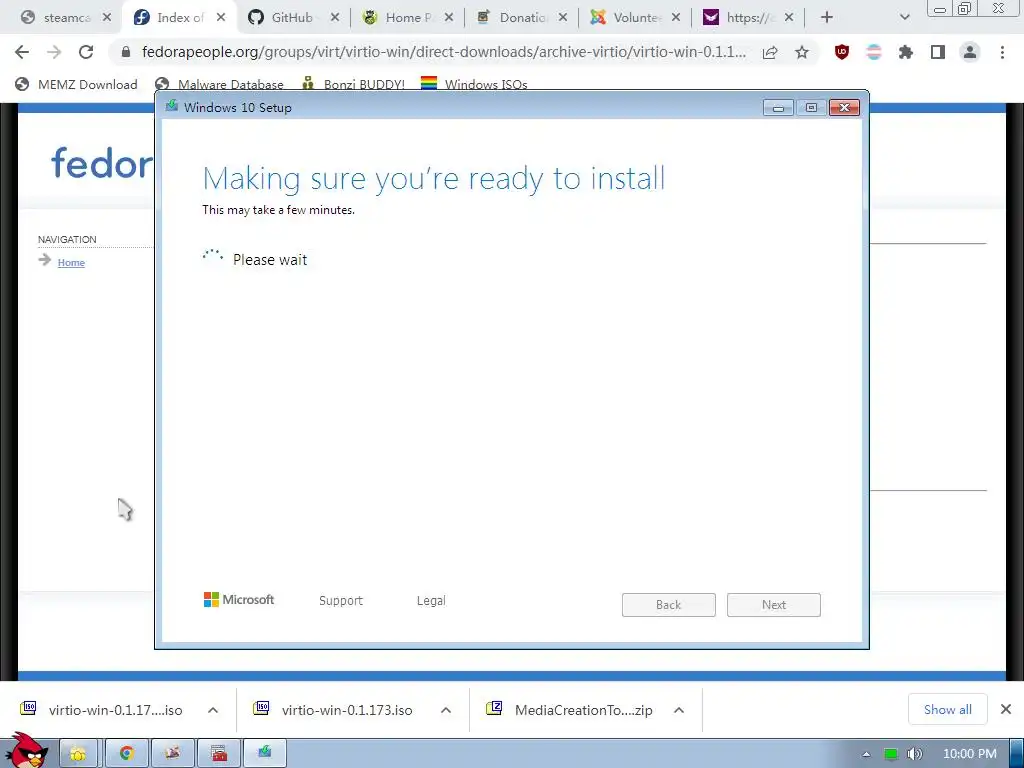Viewport: 1024px width, 768px height.
Task: Open Chrome extensions puzzle icon
Action: click(905, 52)
